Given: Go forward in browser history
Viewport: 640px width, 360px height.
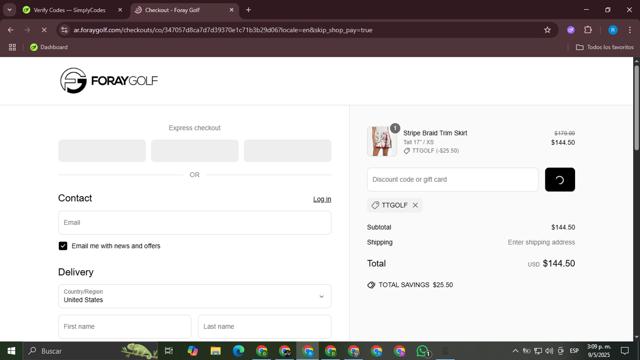Looking at the screenshot, I should pyautogui.click(x=27, y=30).
